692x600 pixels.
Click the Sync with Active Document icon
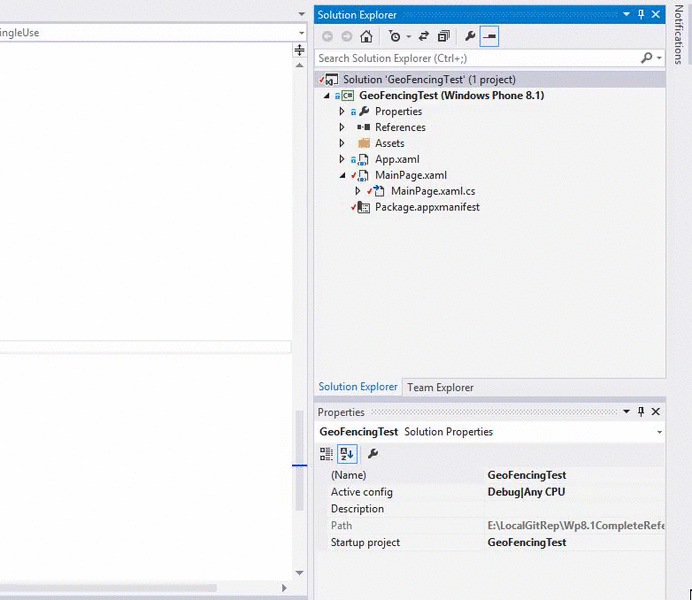(424, 36)
